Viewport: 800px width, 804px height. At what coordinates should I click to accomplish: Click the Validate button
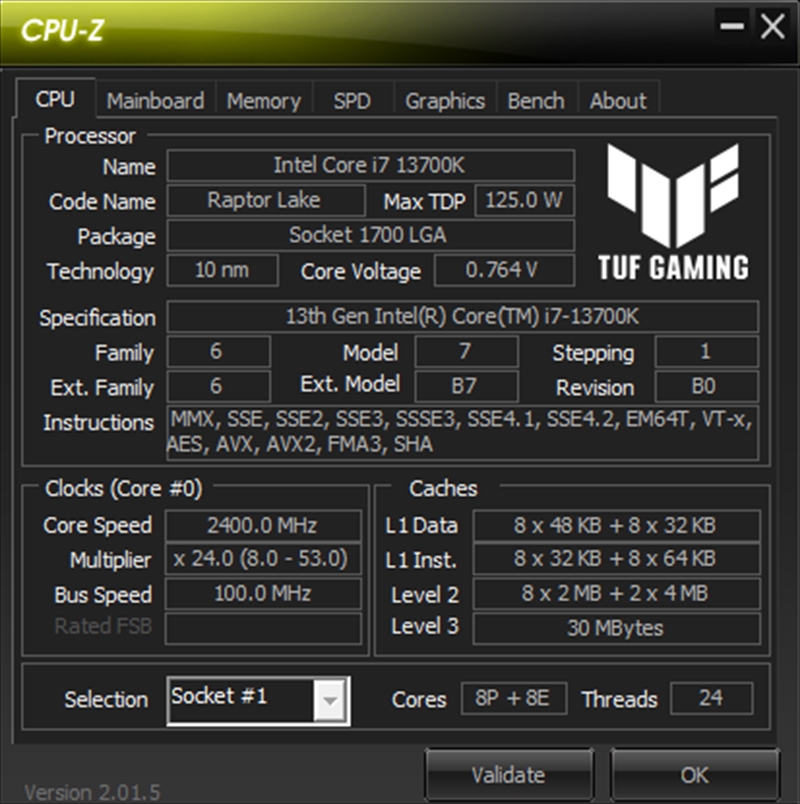pos(508,774)
